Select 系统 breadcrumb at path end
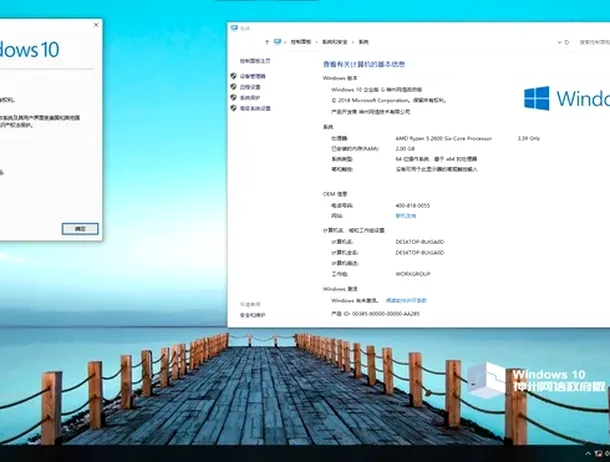610x462 pixels. click(363, 42)
